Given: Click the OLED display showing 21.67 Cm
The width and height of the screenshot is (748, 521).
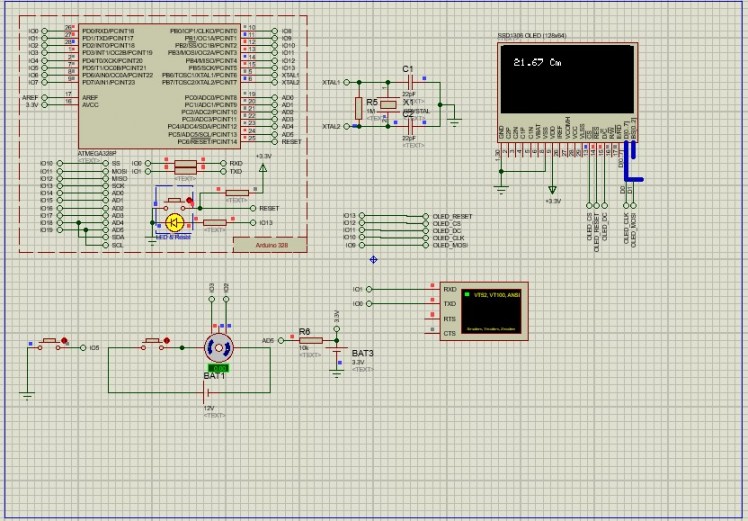Looking at the screenshot, I should (x=568, y=78).
